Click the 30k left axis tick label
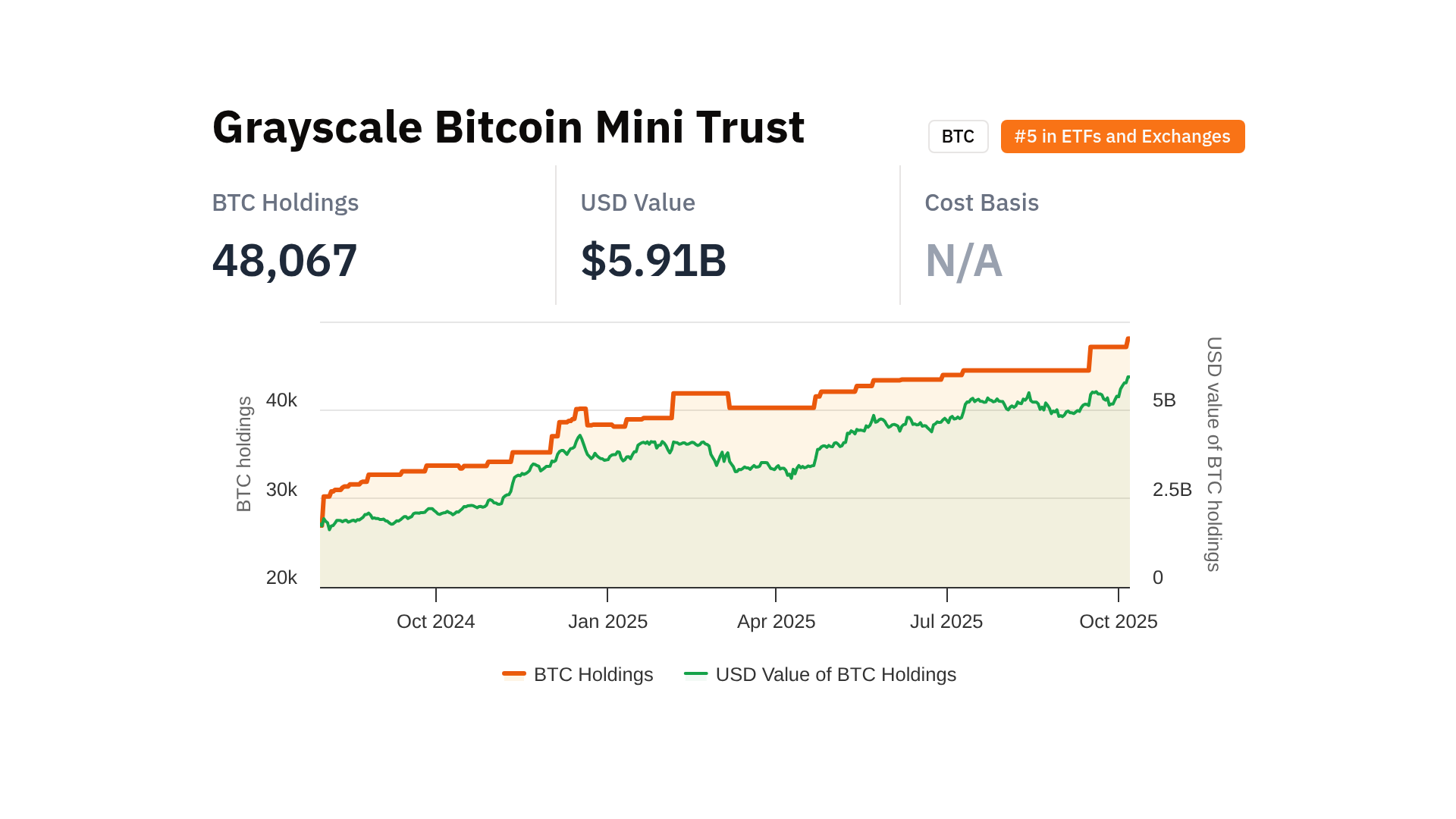This screenshot has width=1456, height=819. point(281,490)
